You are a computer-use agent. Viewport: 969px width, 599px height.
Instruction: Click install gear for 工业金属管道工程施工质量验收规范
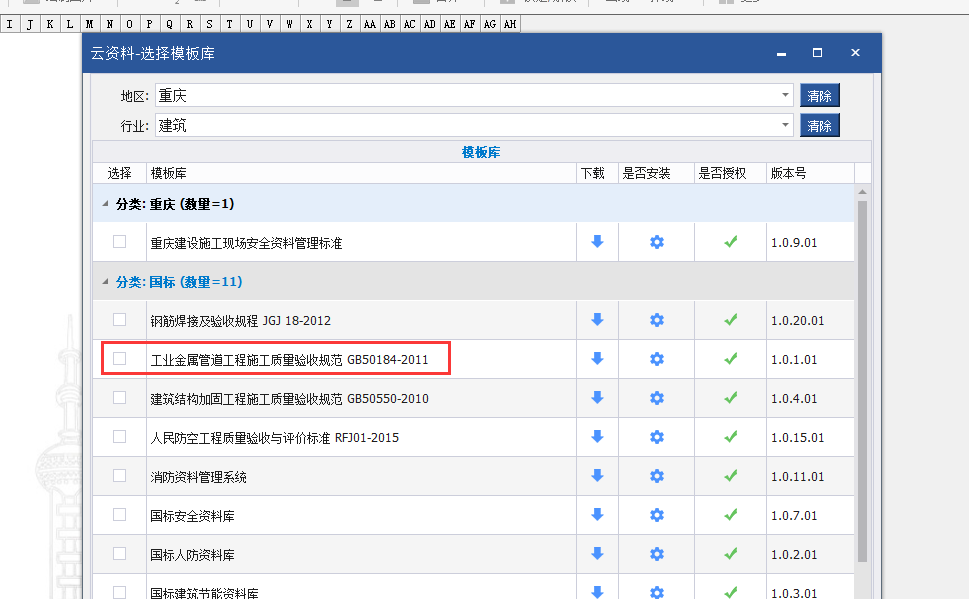click(657, 359)
